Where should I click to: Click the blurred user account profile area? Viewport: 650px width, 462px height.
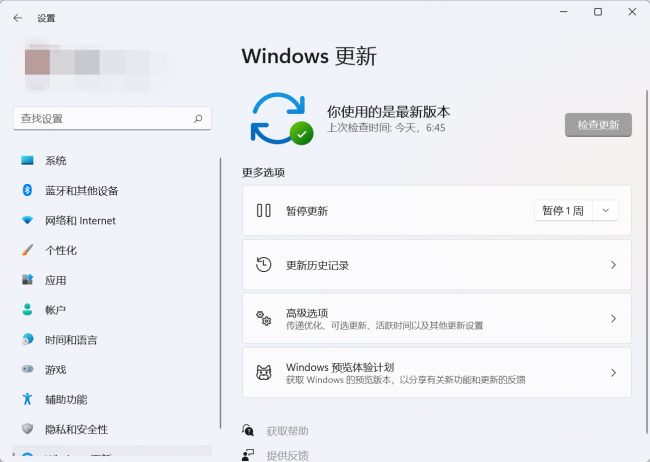(95, 66)
